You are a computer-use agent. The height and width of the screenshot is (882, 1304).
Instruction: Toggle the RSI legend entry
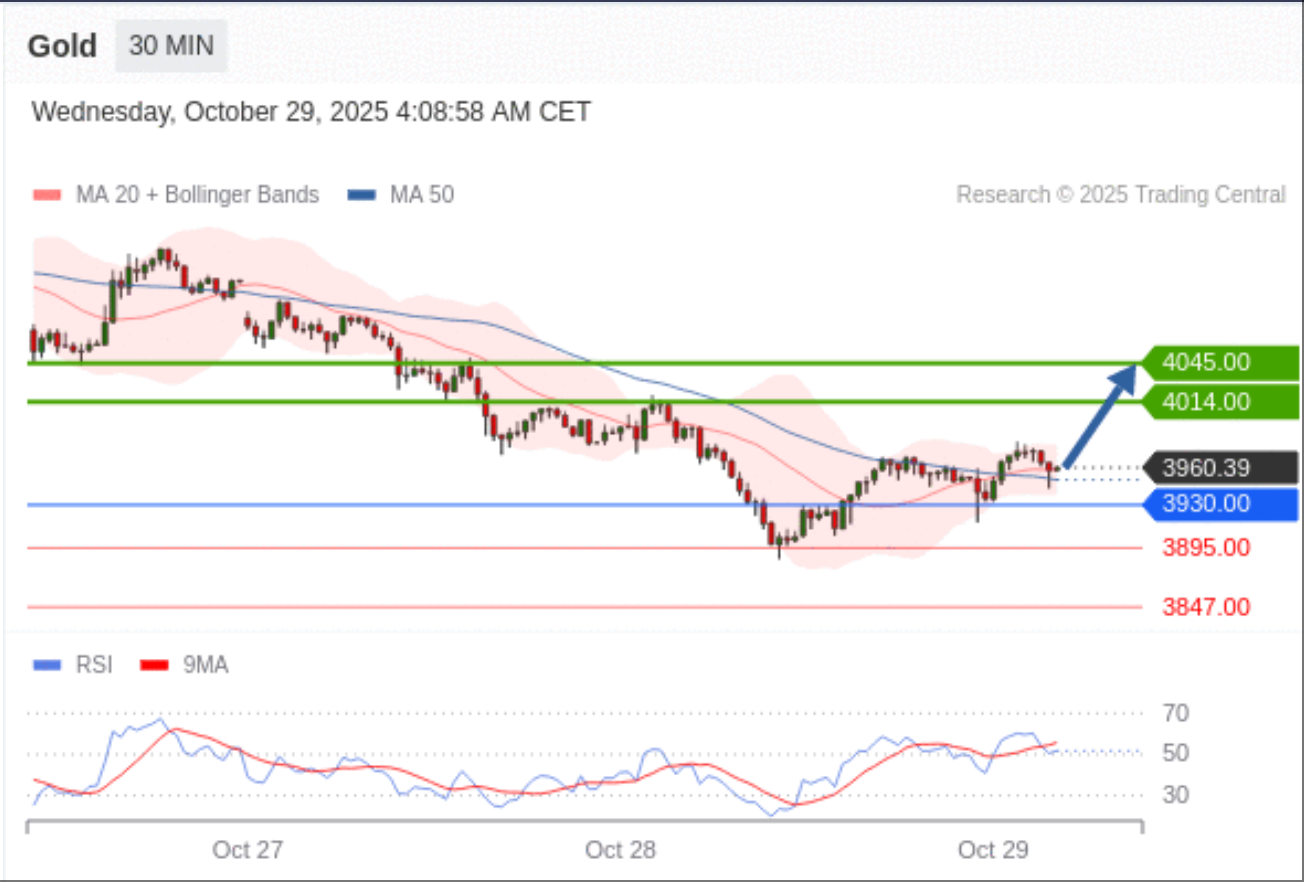[94, 665]
